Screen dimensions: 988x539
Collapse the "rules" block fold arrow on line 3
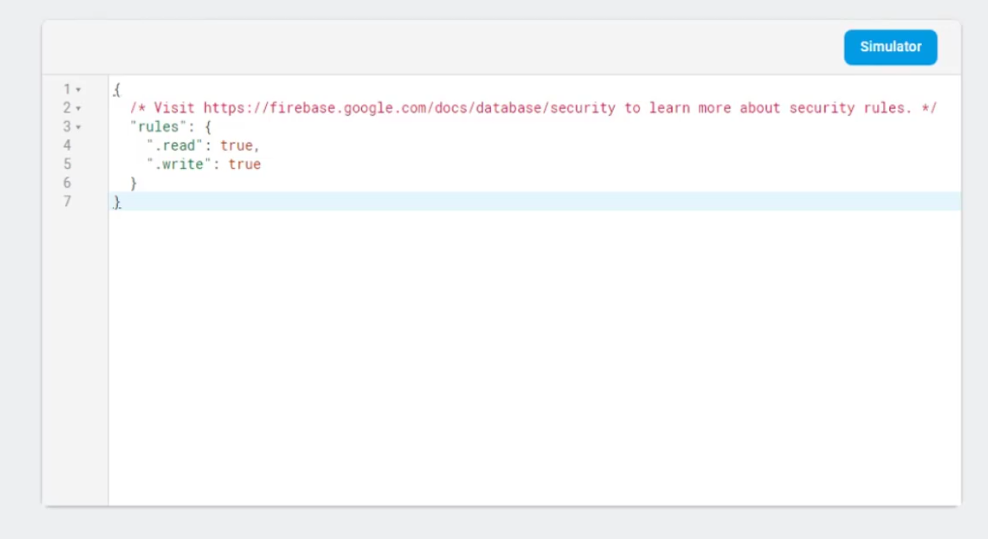(79, 127)
